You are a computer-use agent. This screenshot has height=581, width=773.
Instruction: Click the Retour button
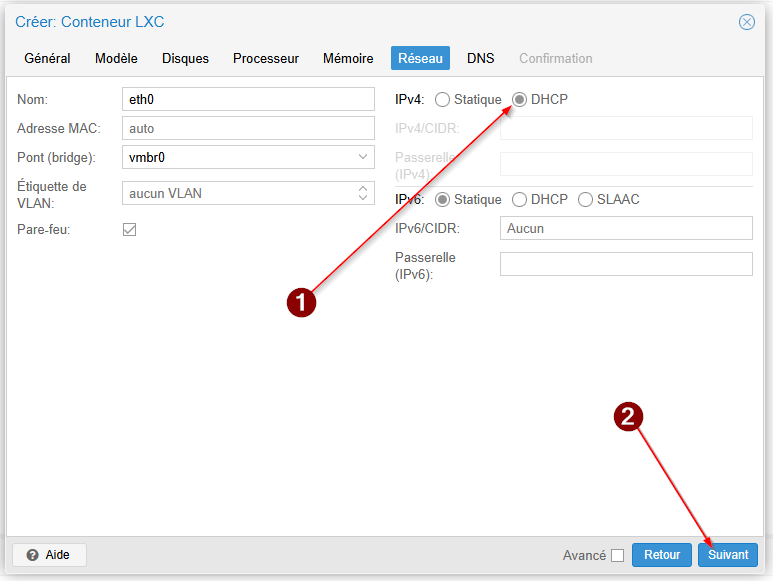662,555
